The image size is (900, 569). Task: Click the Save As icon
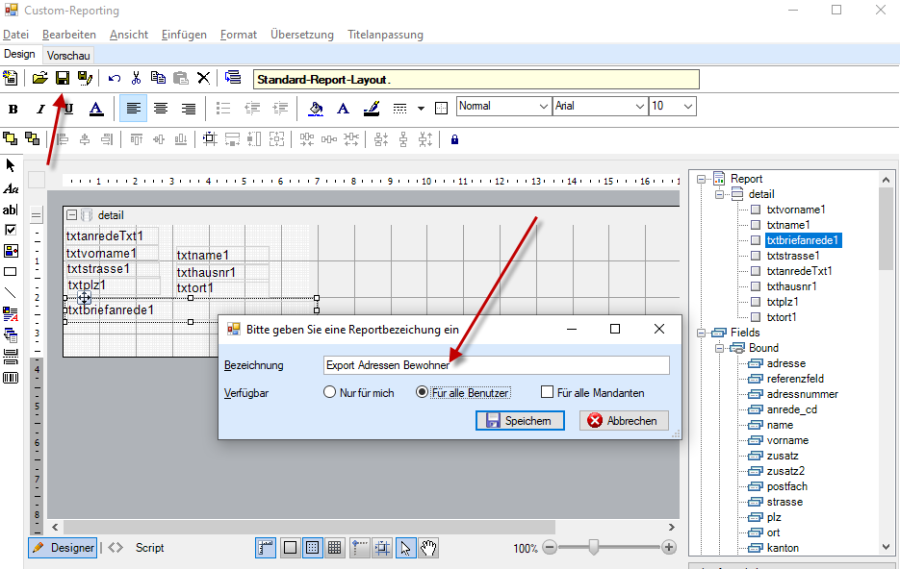(x=85, y=78)
